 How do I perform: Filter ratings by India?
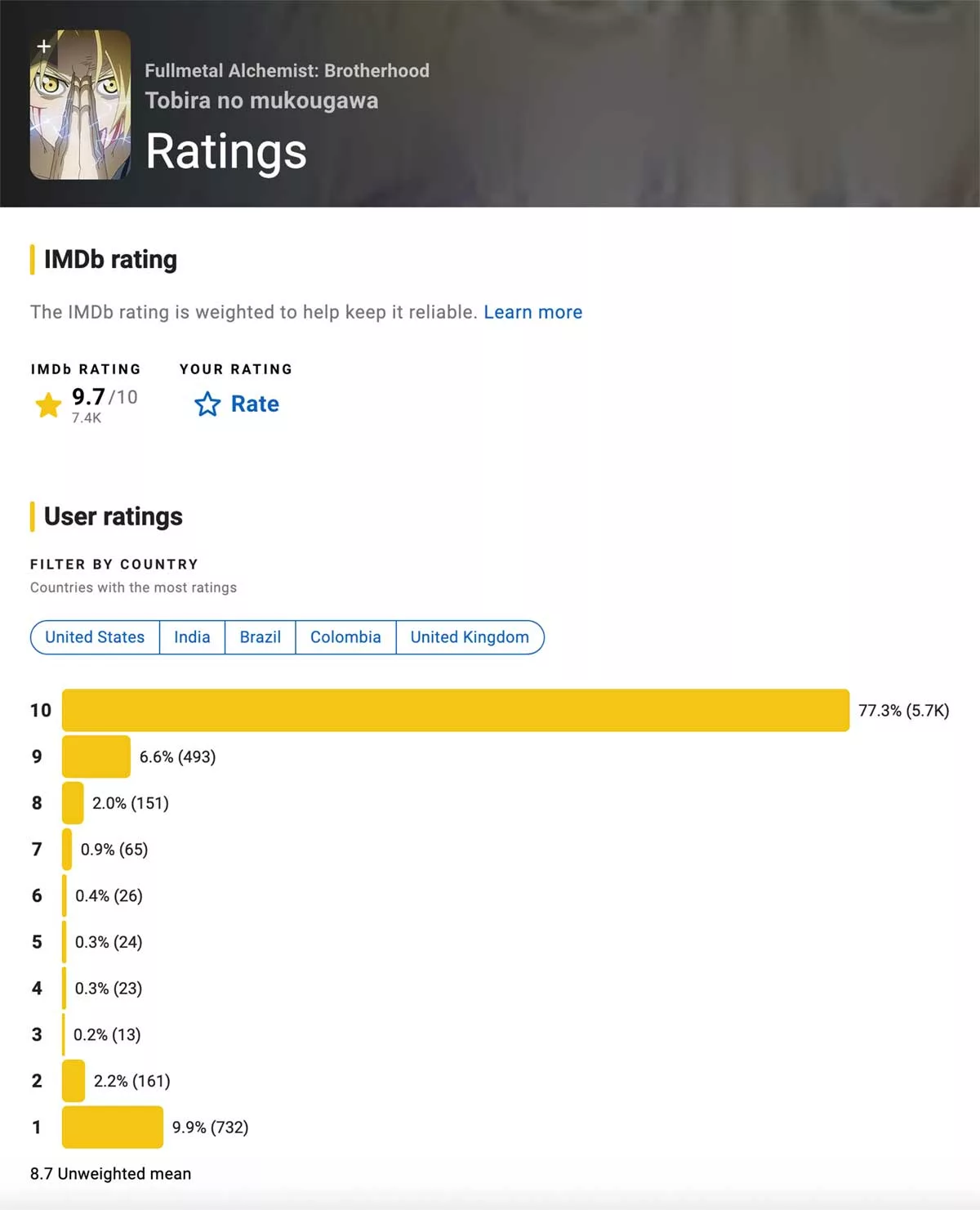click(x=192, y=637)
